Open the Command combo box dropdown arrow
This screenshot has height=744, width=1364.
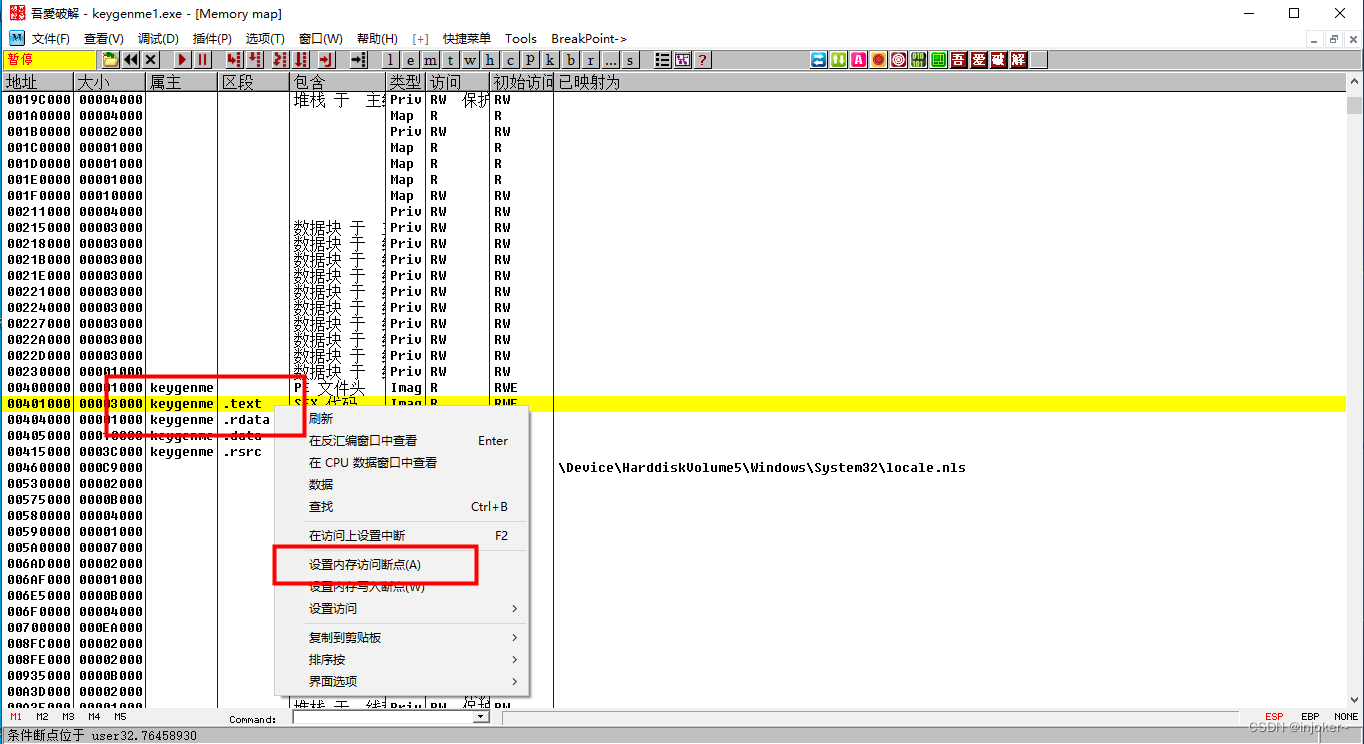(x=481, y=717)
